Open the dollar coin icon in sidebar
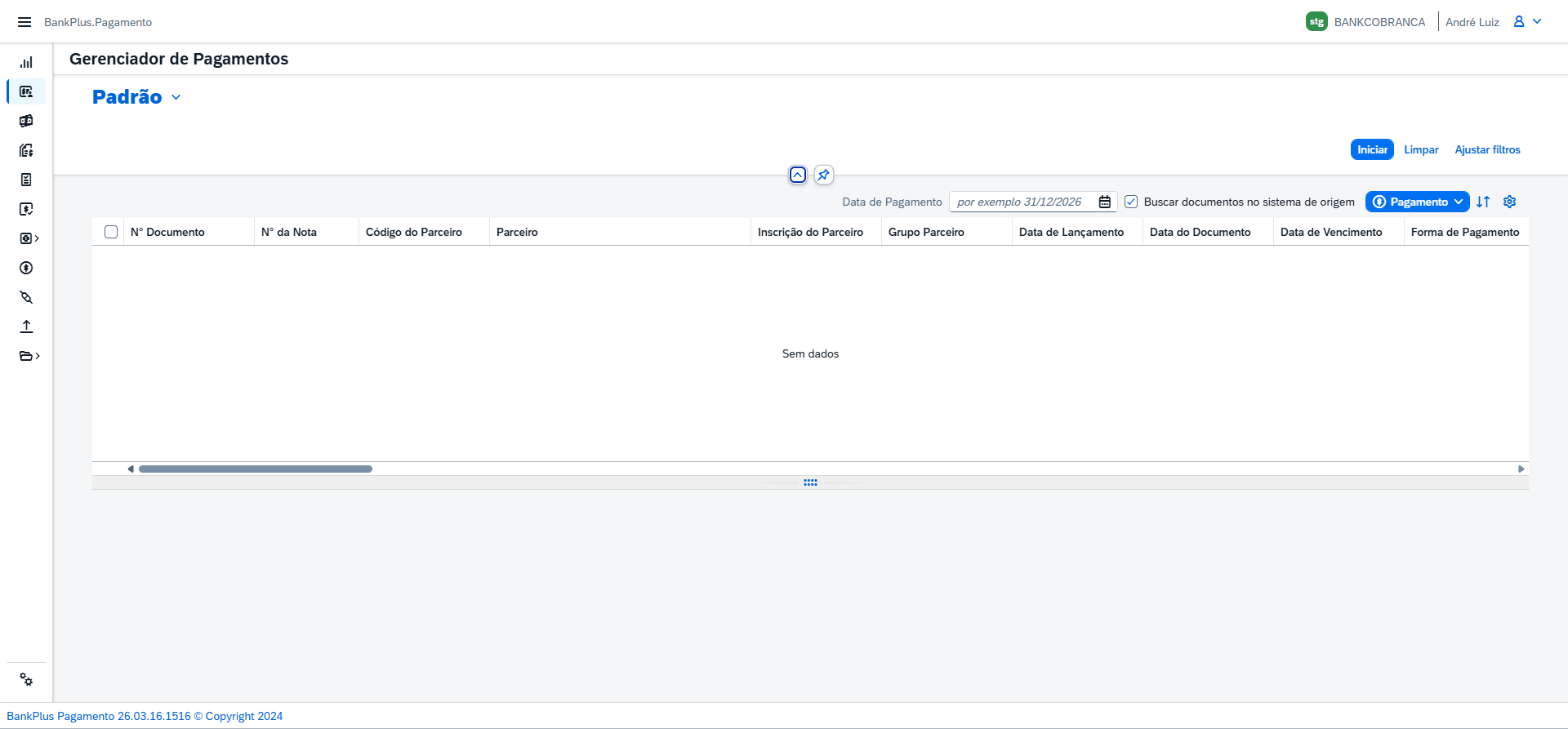Screen dimensions: 1568x729 [26, 268]
